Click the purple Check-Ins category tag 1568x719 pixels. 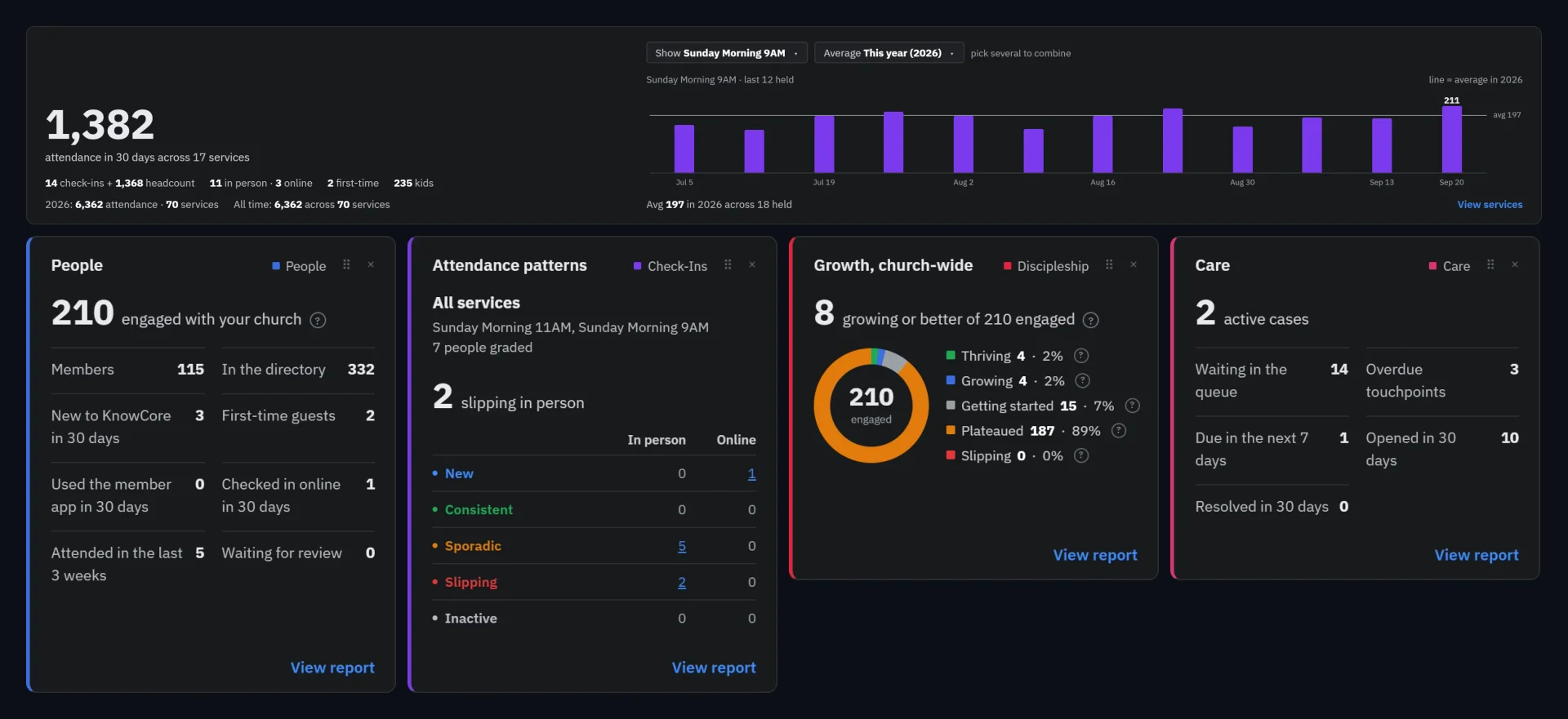click(x=670, y=266)
